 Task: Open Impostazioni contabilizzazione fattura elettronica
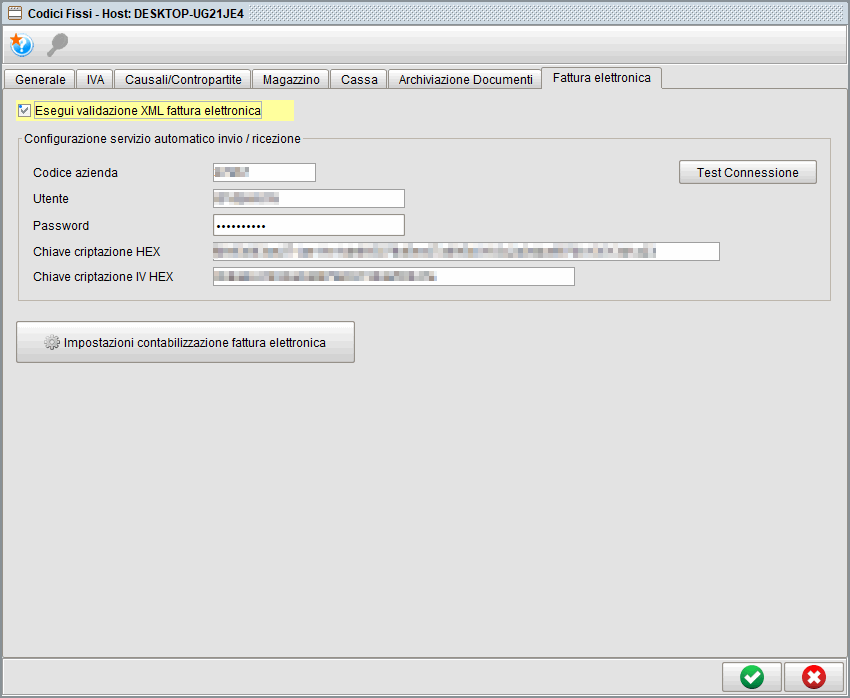tap(185, 342)
